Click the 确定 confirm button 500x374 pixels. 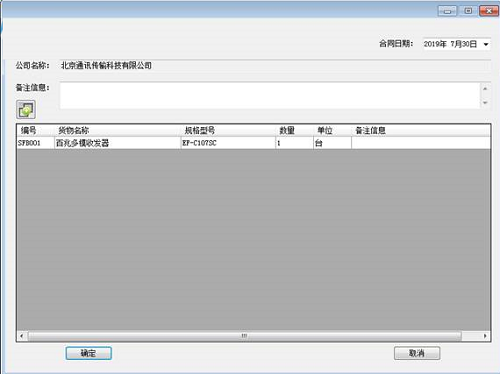[89, 353]
